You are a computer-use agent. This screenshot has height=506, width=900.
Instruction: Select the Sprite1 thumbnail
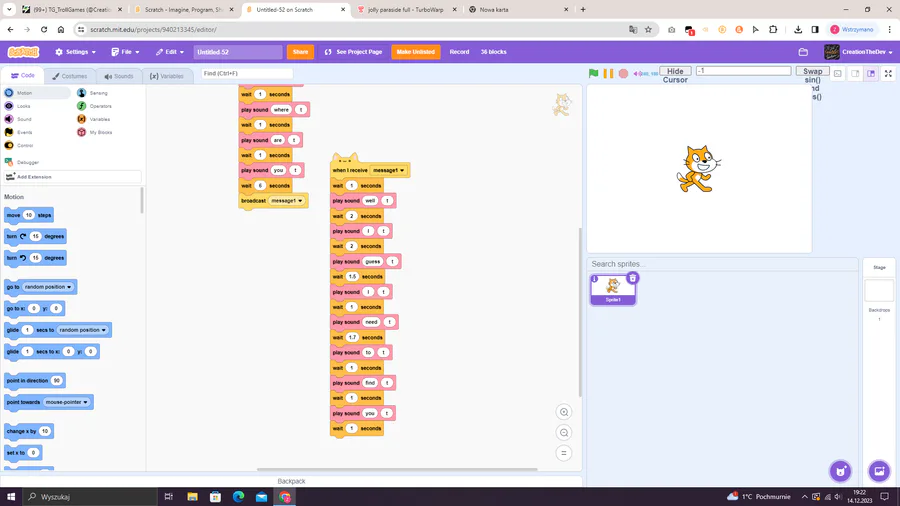[x=612, y=290]
